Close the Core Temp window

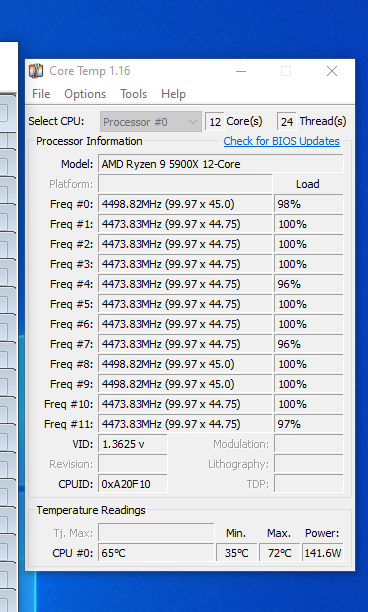(x=332, y=71)
